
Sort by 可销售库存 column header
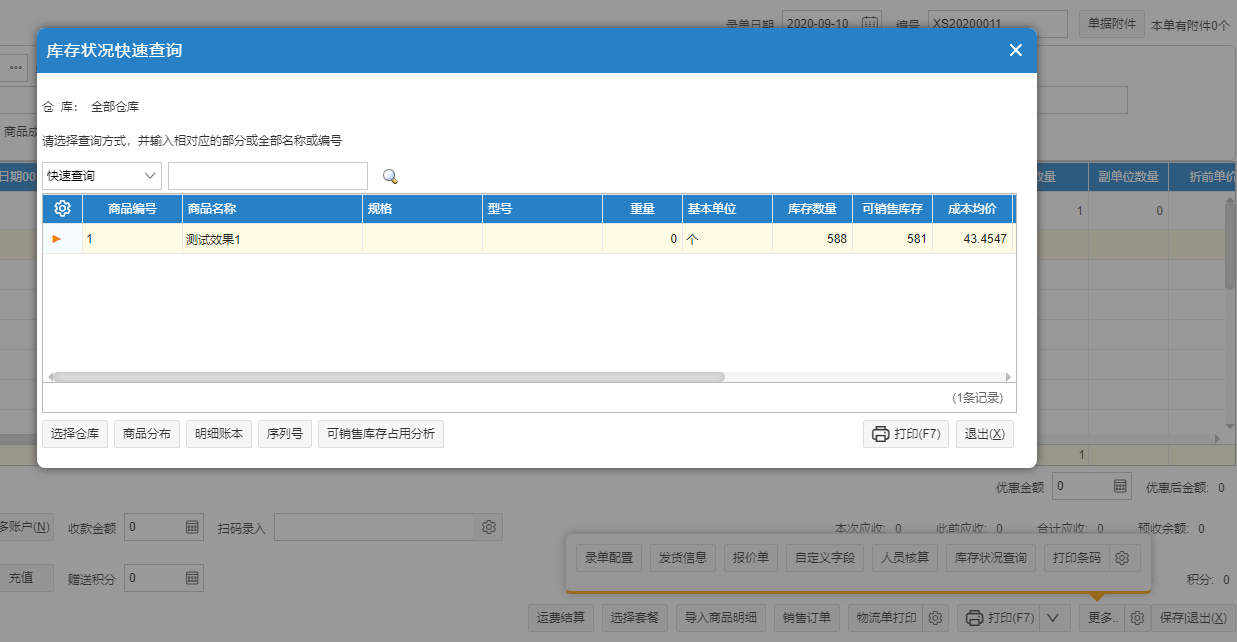[892, 209]
